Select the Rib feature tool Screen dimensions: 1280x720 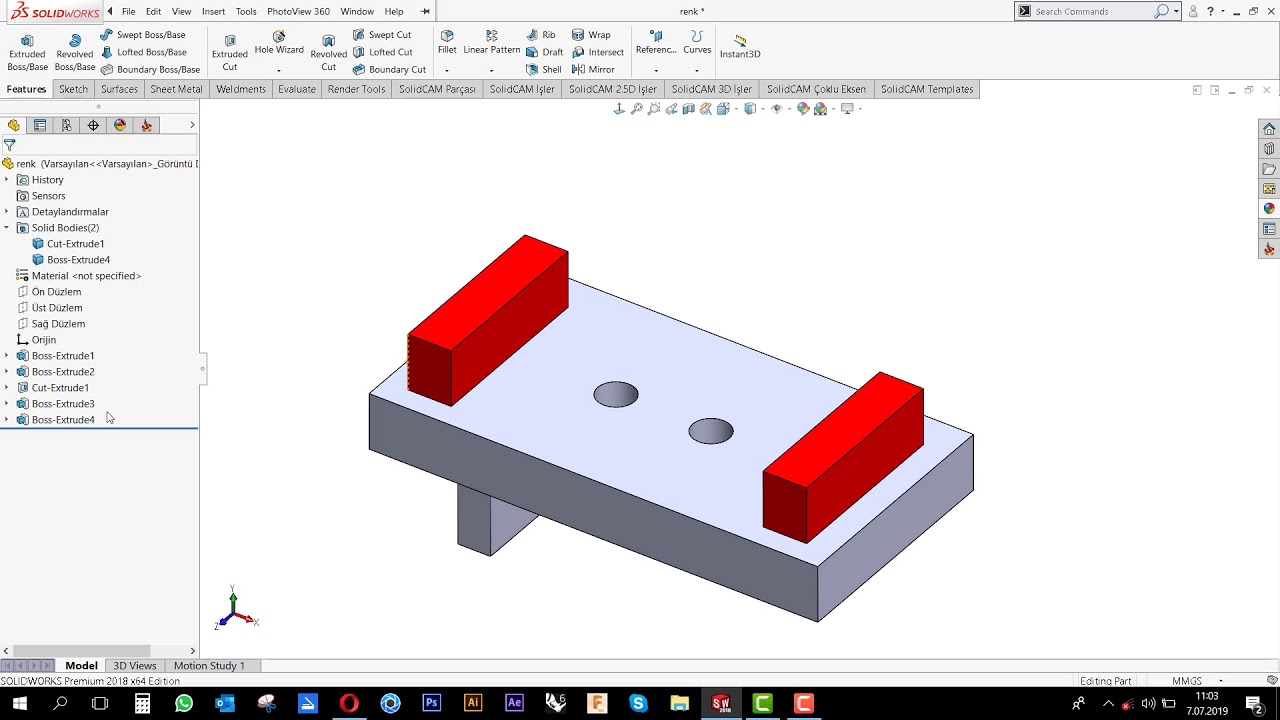point(541,35)
